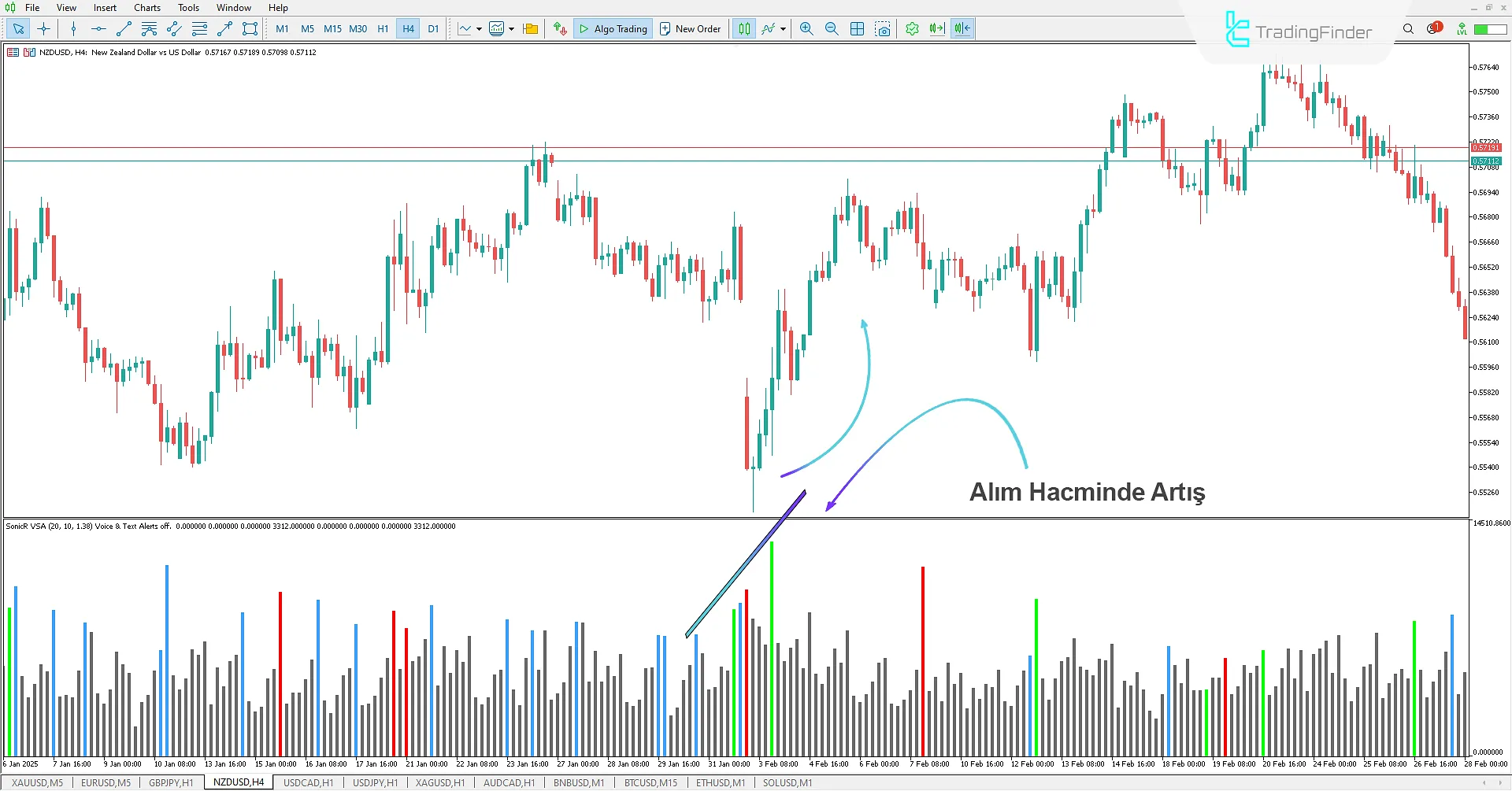Open tile windows grid icon
1512x791 pixels.
tap(858, 29)
